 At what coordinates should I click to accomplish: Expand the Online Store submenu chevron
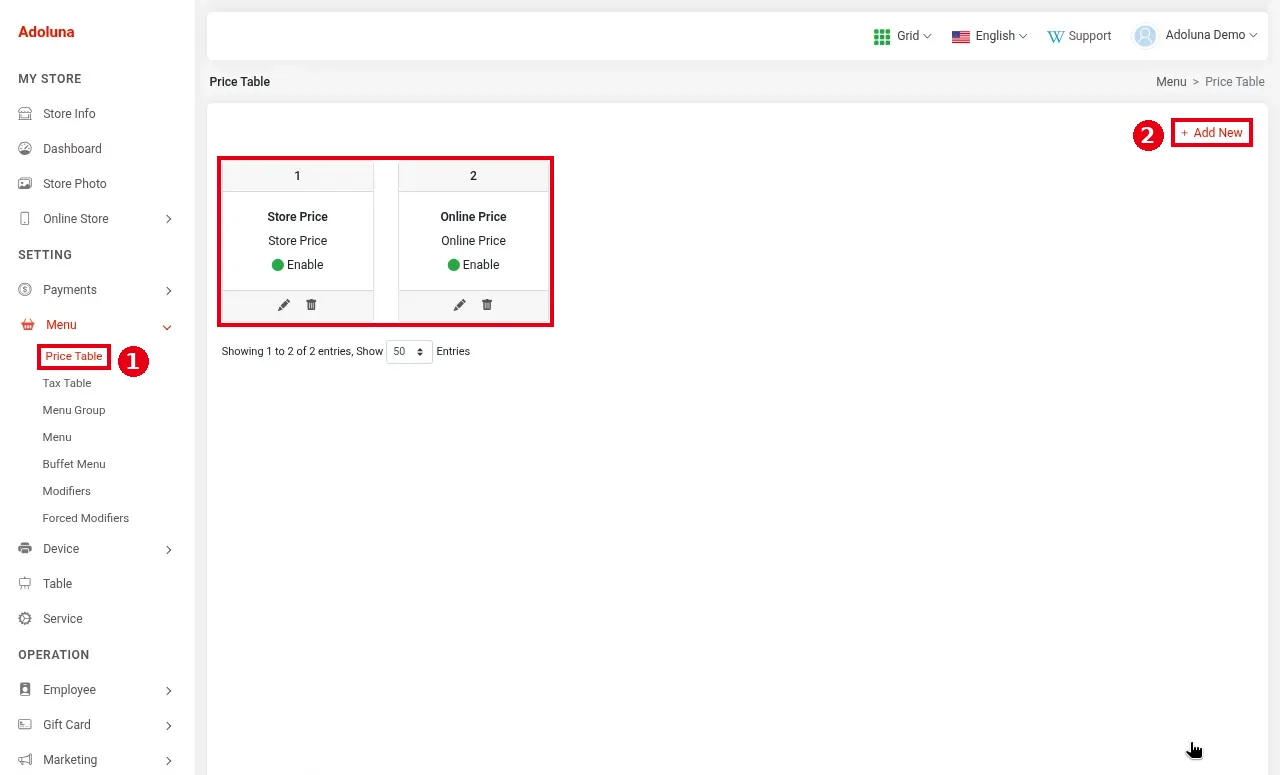[168, 219]
